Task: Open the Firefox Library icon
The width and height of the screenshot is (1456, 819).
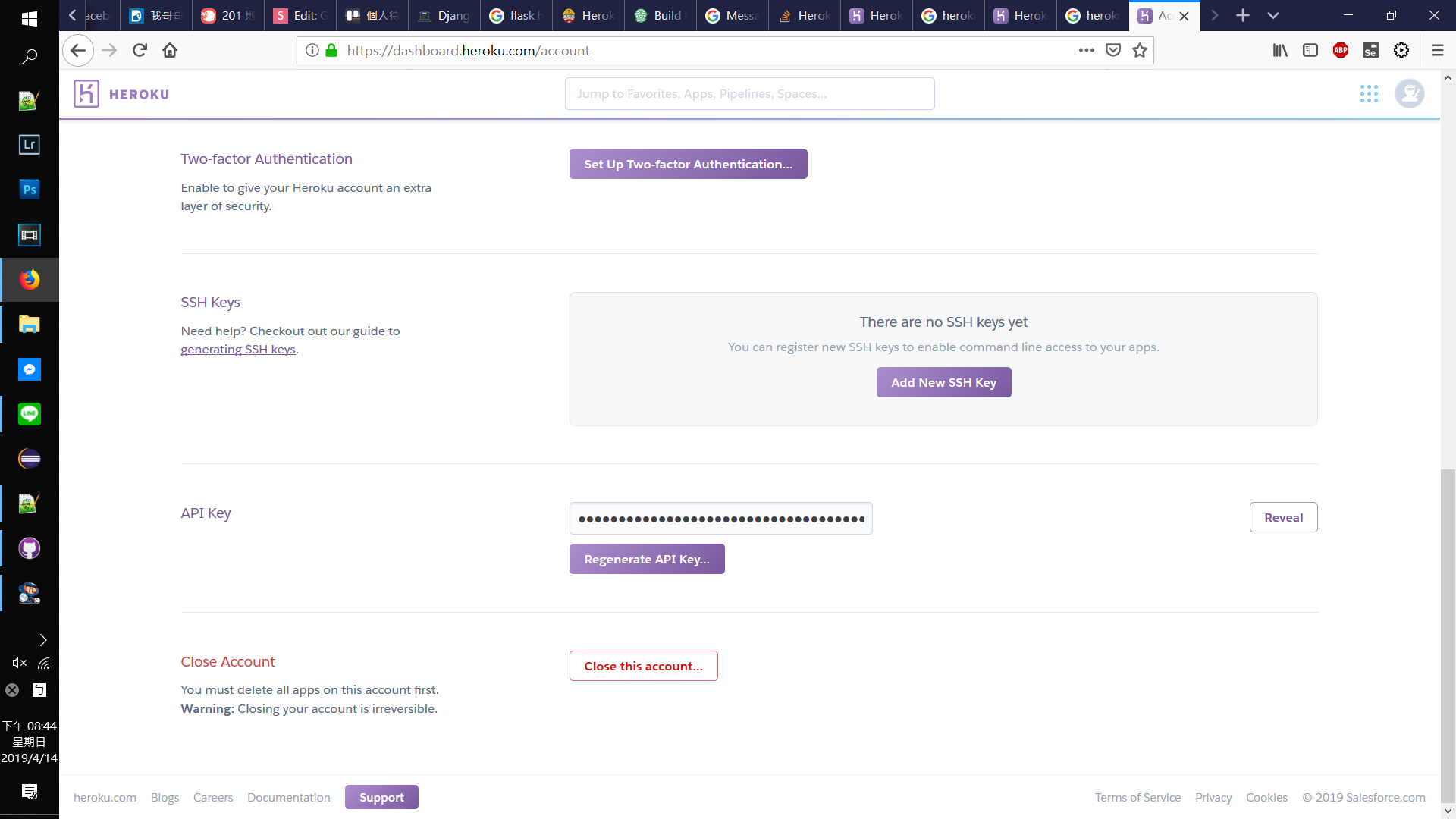Action: (x=1280, y=51)
